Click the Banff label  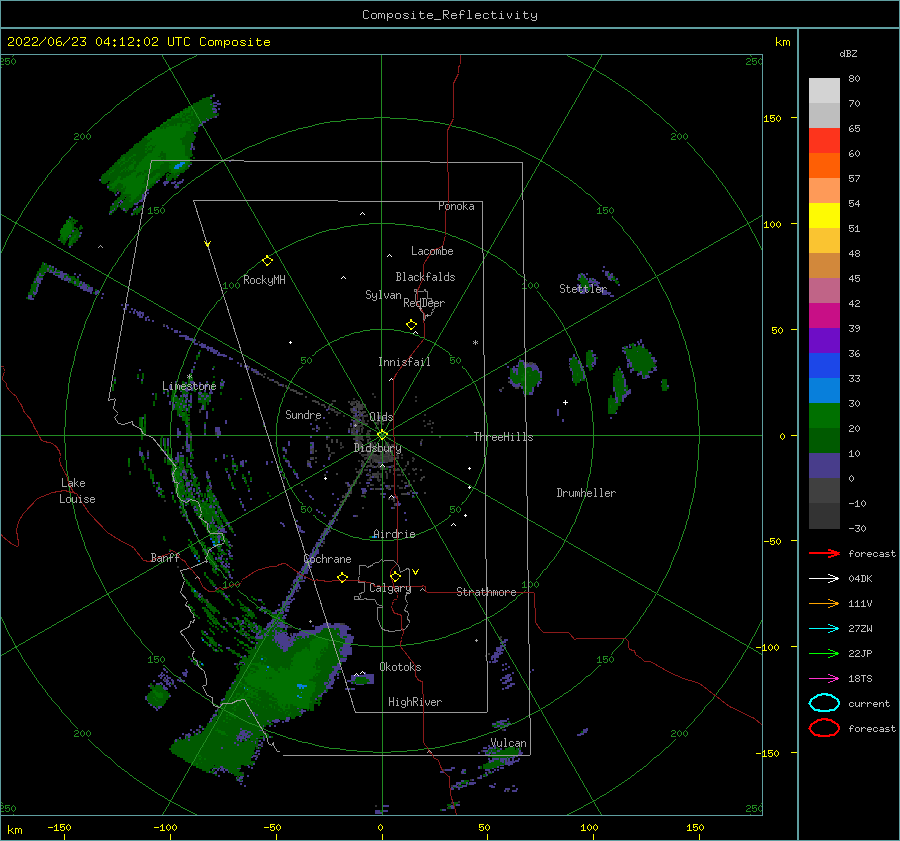165,557
